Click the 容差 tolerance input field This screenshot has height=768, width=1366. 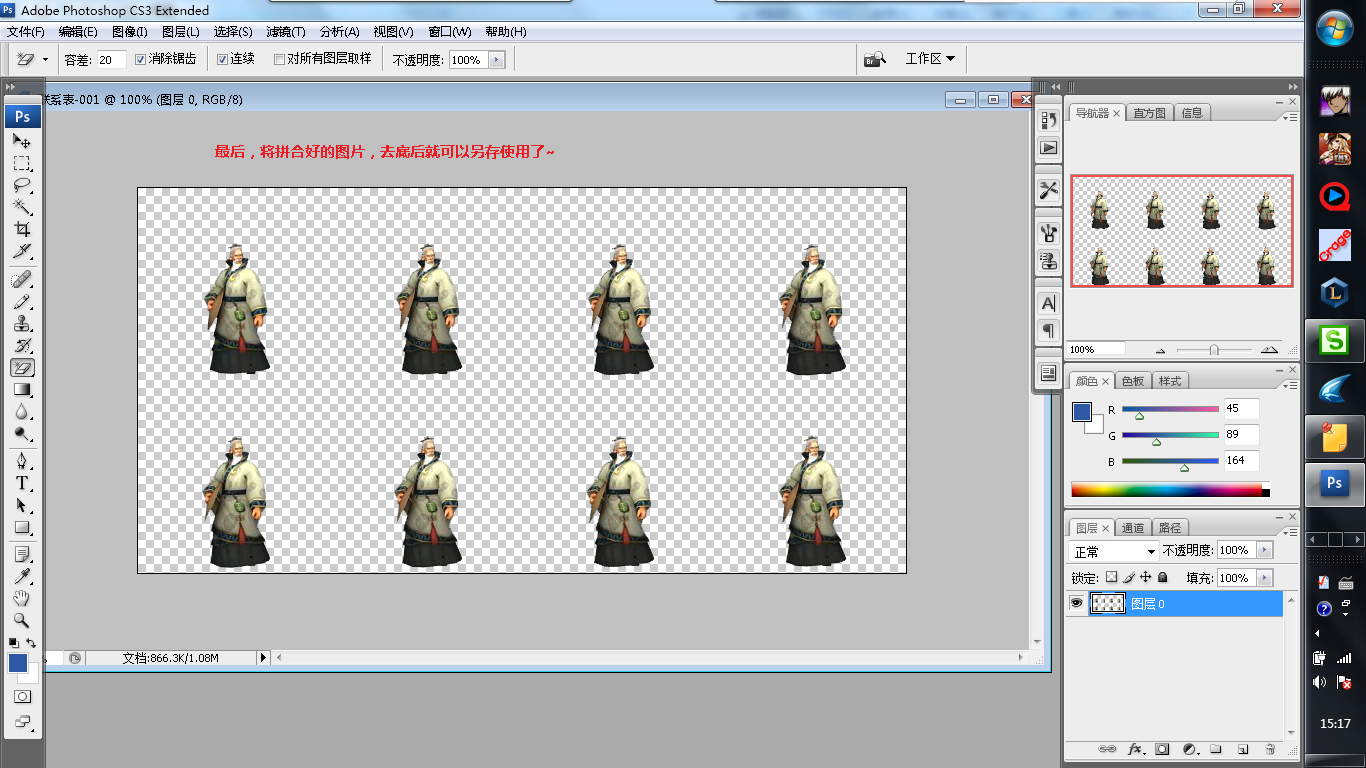pyautogui.click(x=111, y=60)
